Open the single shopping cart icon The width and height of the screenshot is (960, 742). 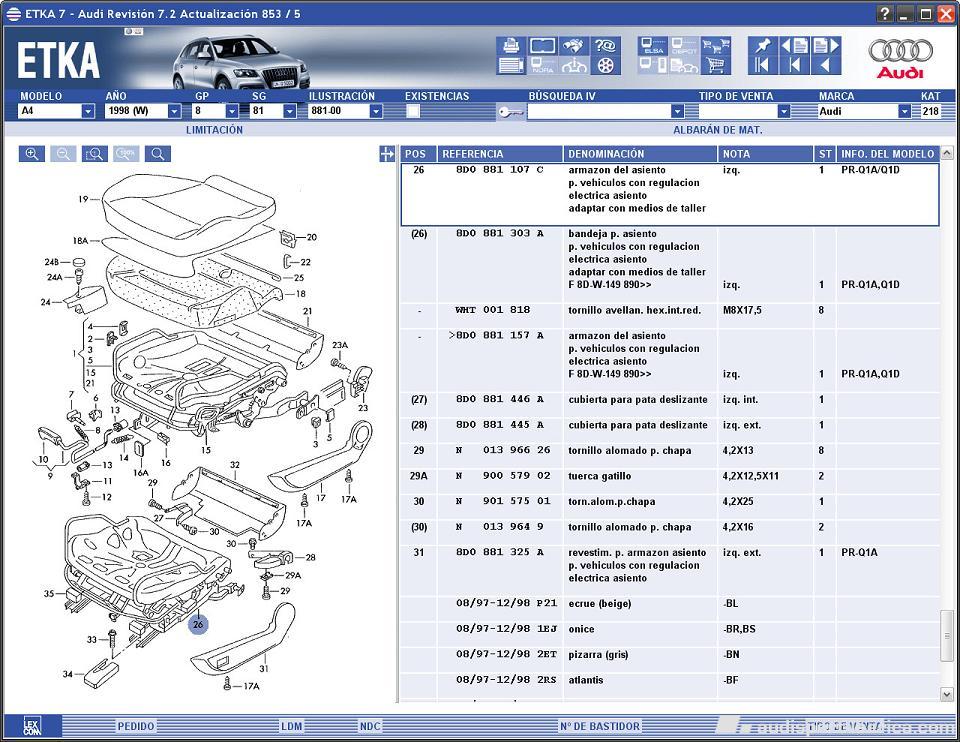[715, 65]
